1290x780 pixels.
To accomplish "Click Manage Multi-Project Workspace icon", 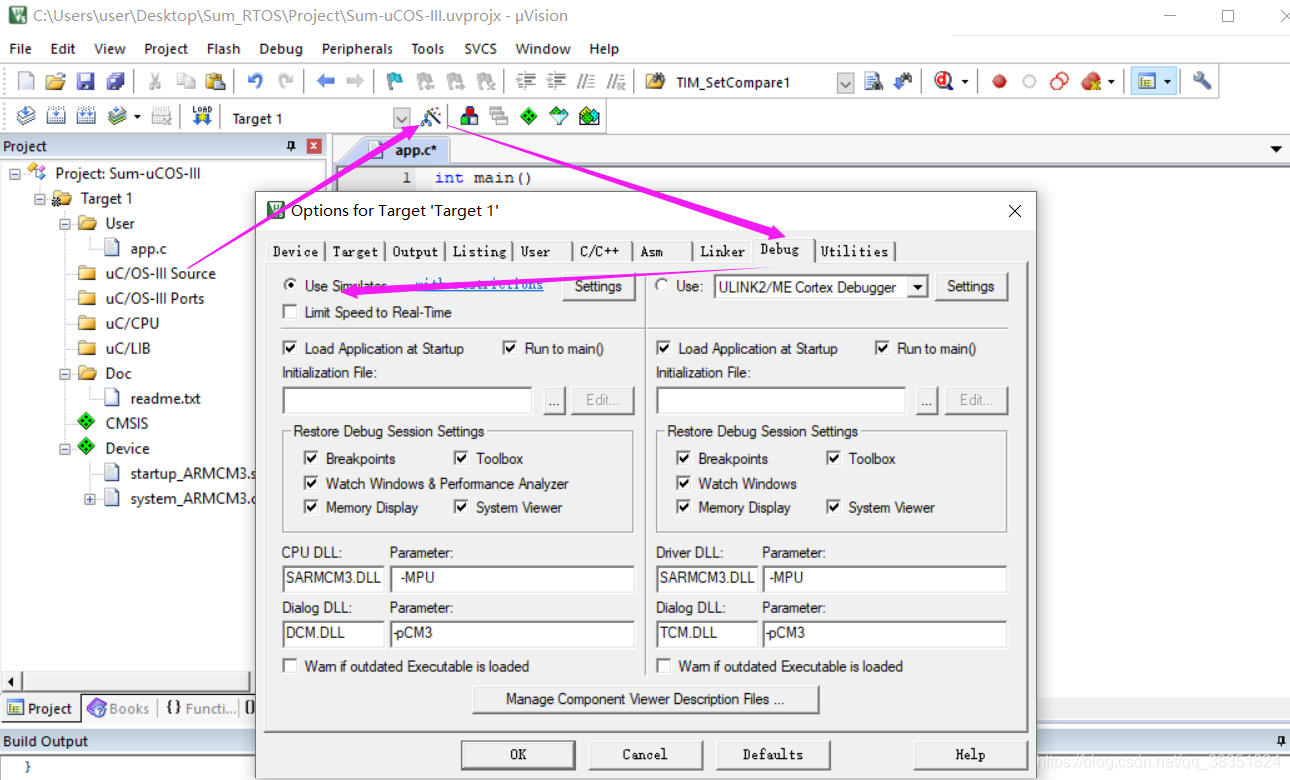I will [x=498, y=117].
